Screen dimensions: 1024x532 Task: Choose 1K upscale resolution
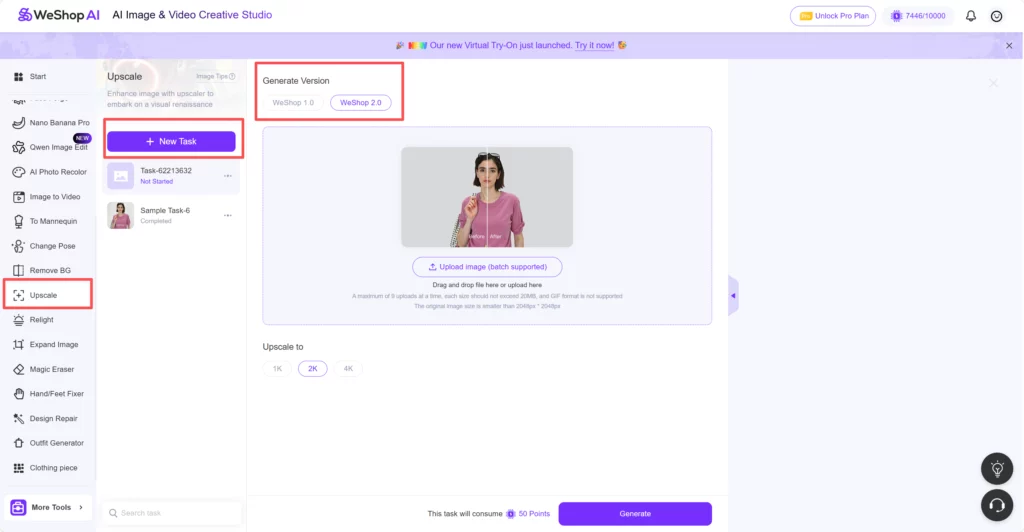278,369
